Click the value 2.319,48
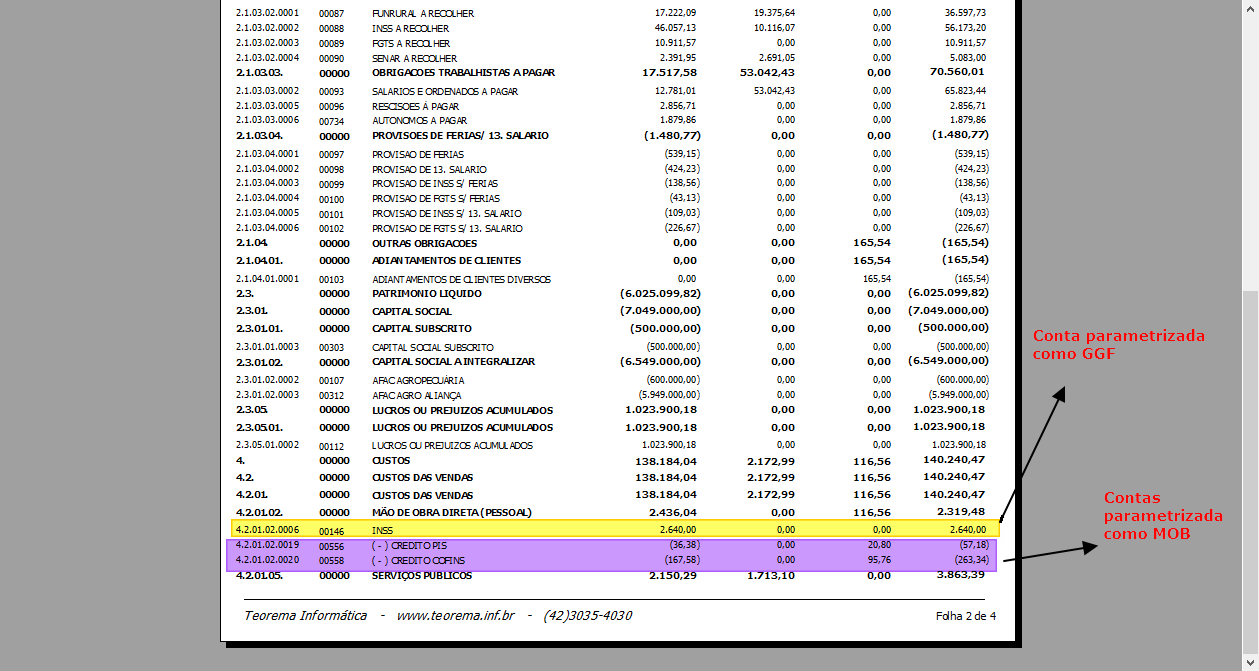 pyautogui.click(x=962, y=511)
